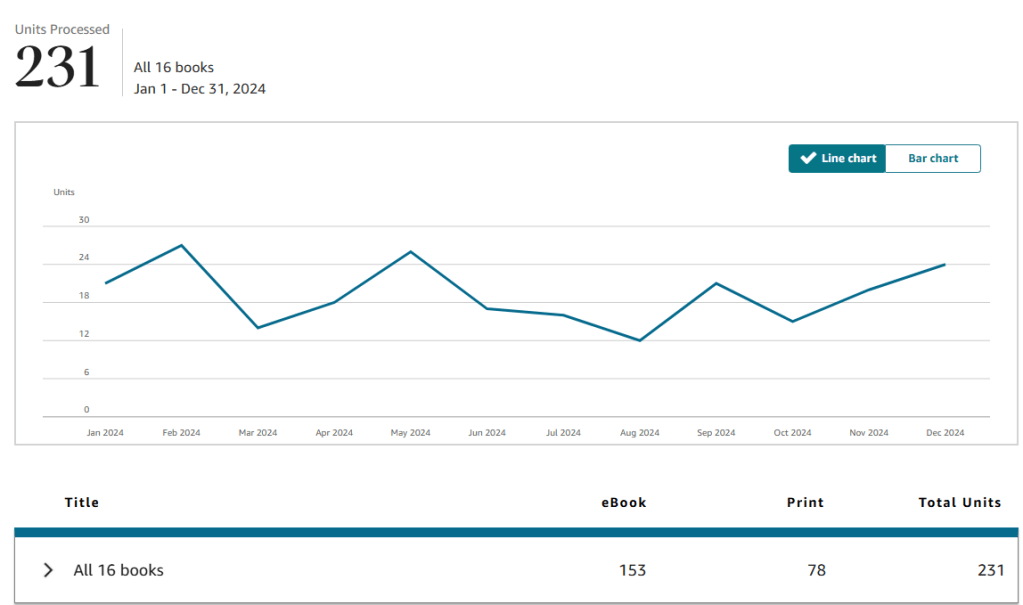Select the Line chart toggle option

(838, 159)
